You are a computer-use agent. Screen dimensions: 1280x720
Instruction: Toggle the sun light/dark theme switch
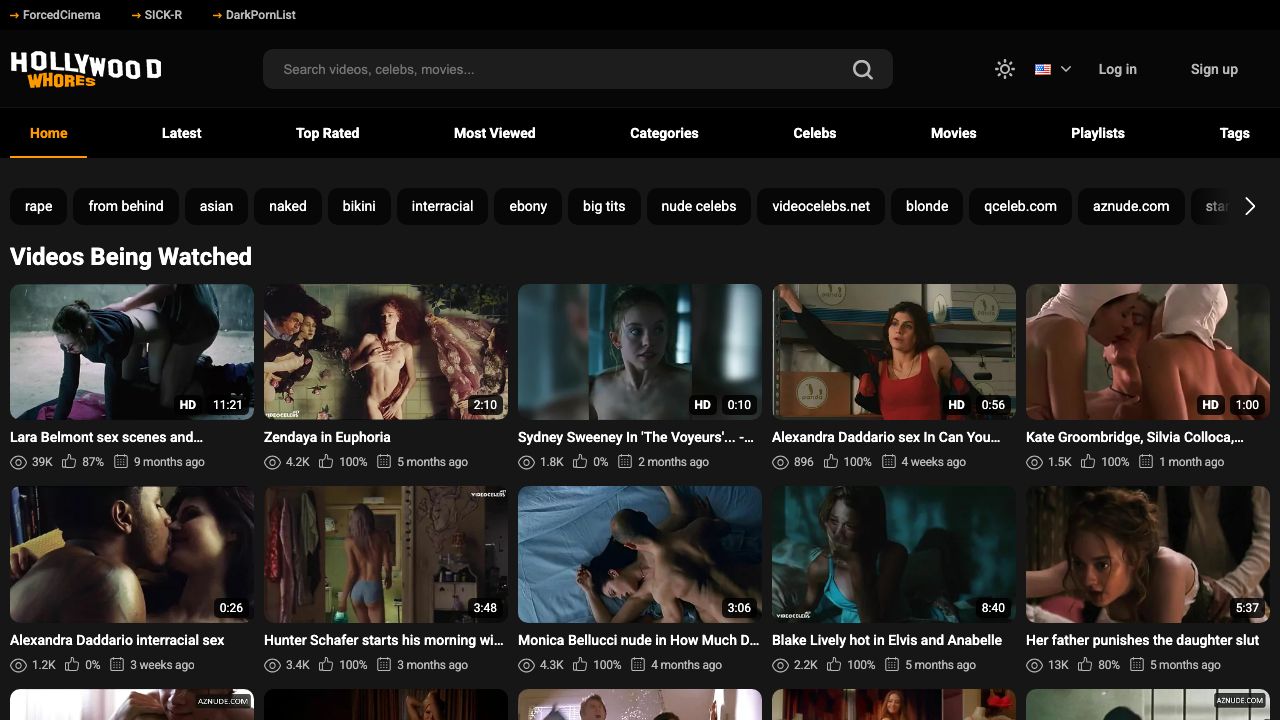(1005, 69)
